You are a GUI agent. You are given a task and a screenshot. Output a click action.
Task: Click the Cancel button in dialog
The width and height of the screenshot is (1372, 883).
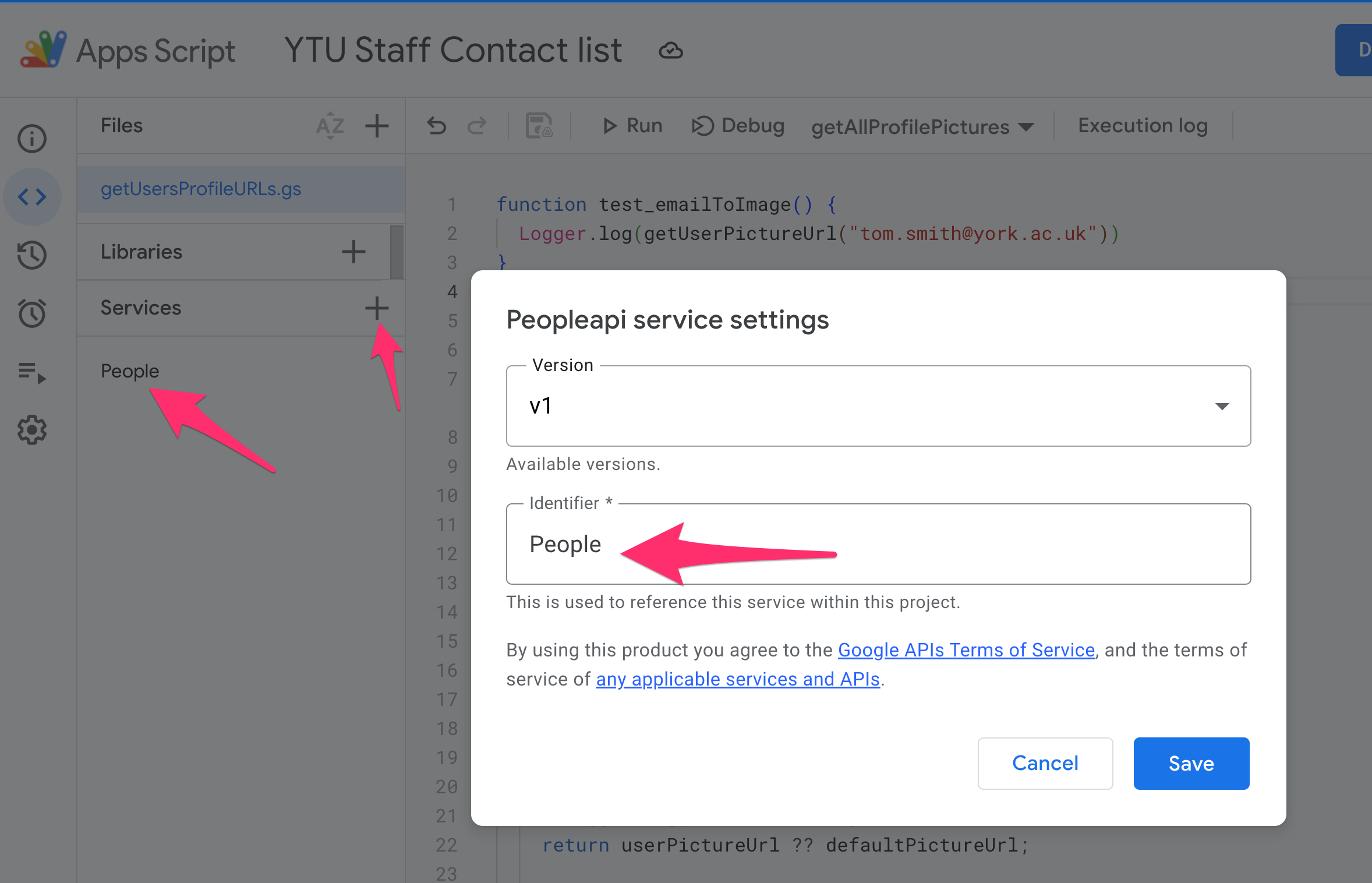pos(1045,763)
